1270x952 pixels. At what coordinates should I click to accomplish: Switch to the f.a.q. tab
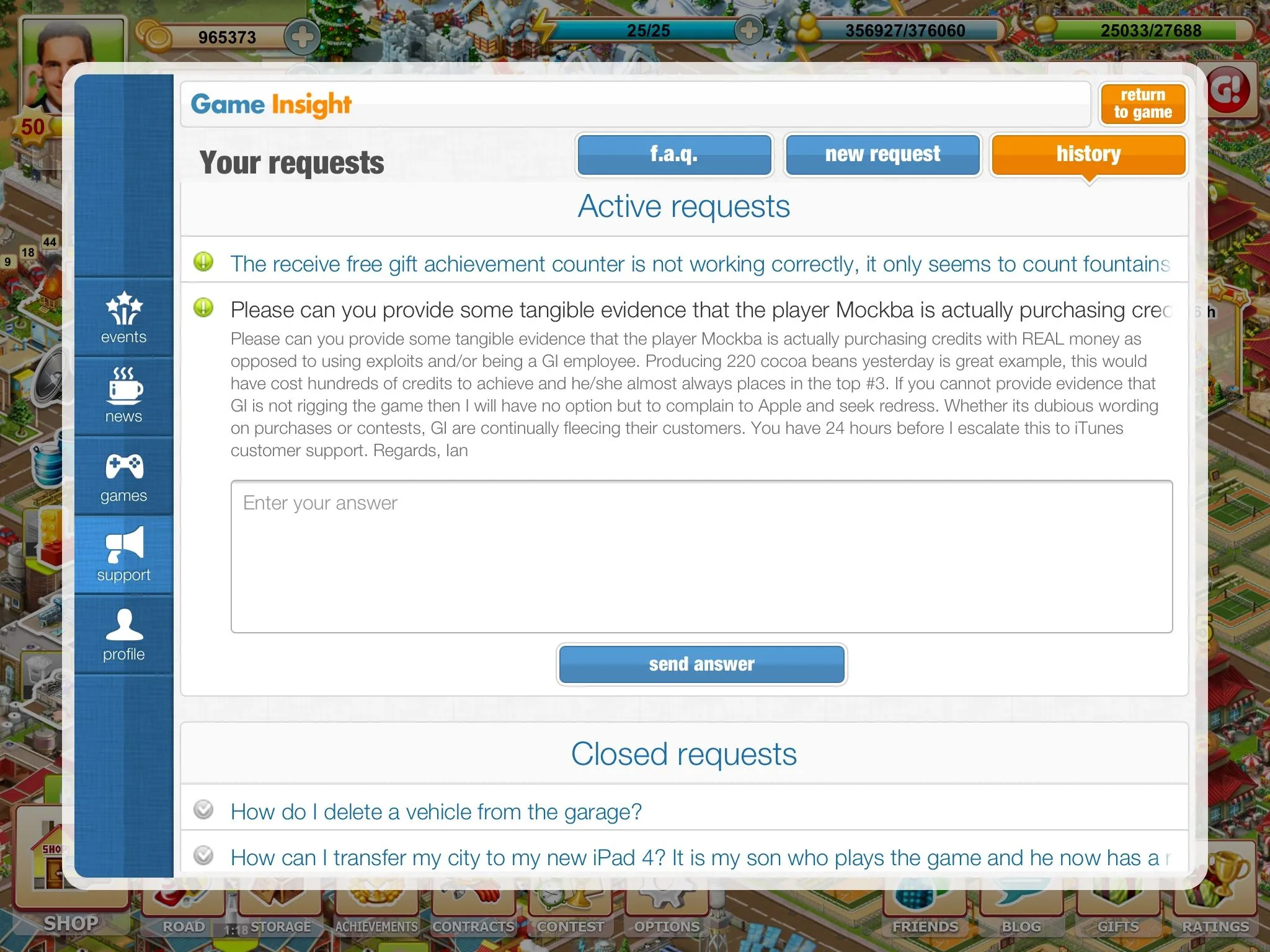point(674,154)
